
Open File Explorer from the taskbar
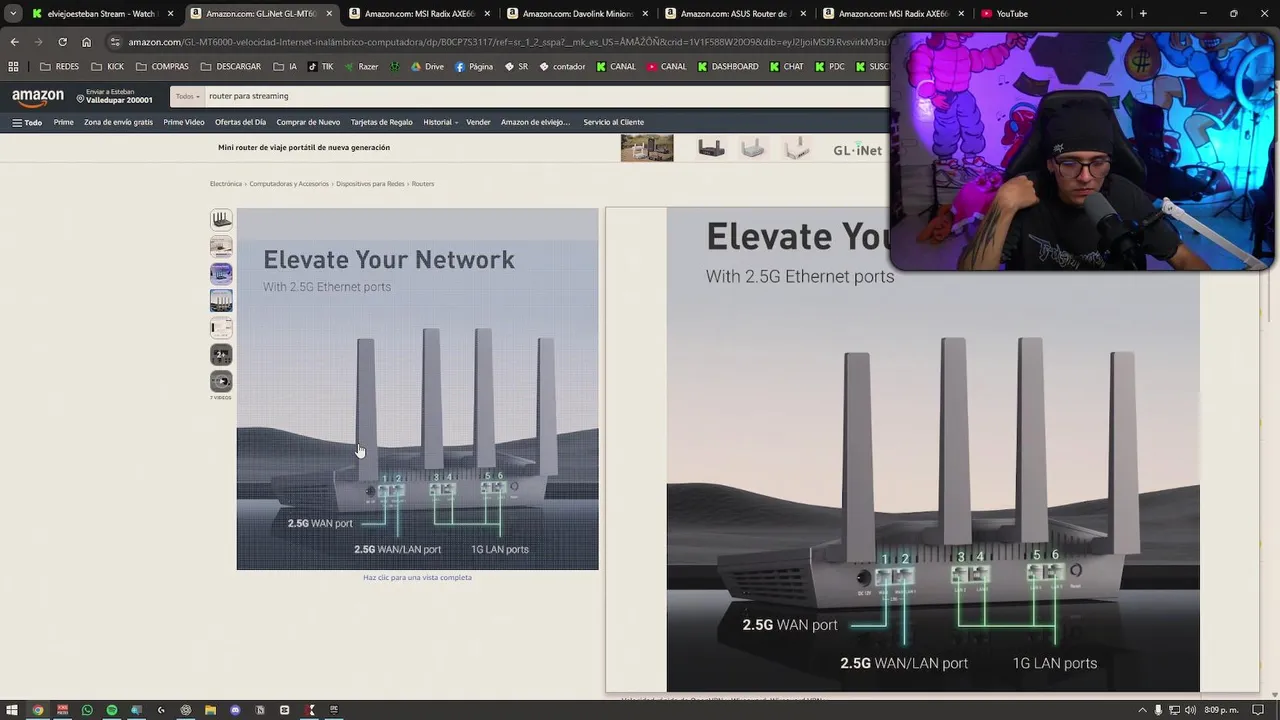pyautogui.click(x=210, y=710)
